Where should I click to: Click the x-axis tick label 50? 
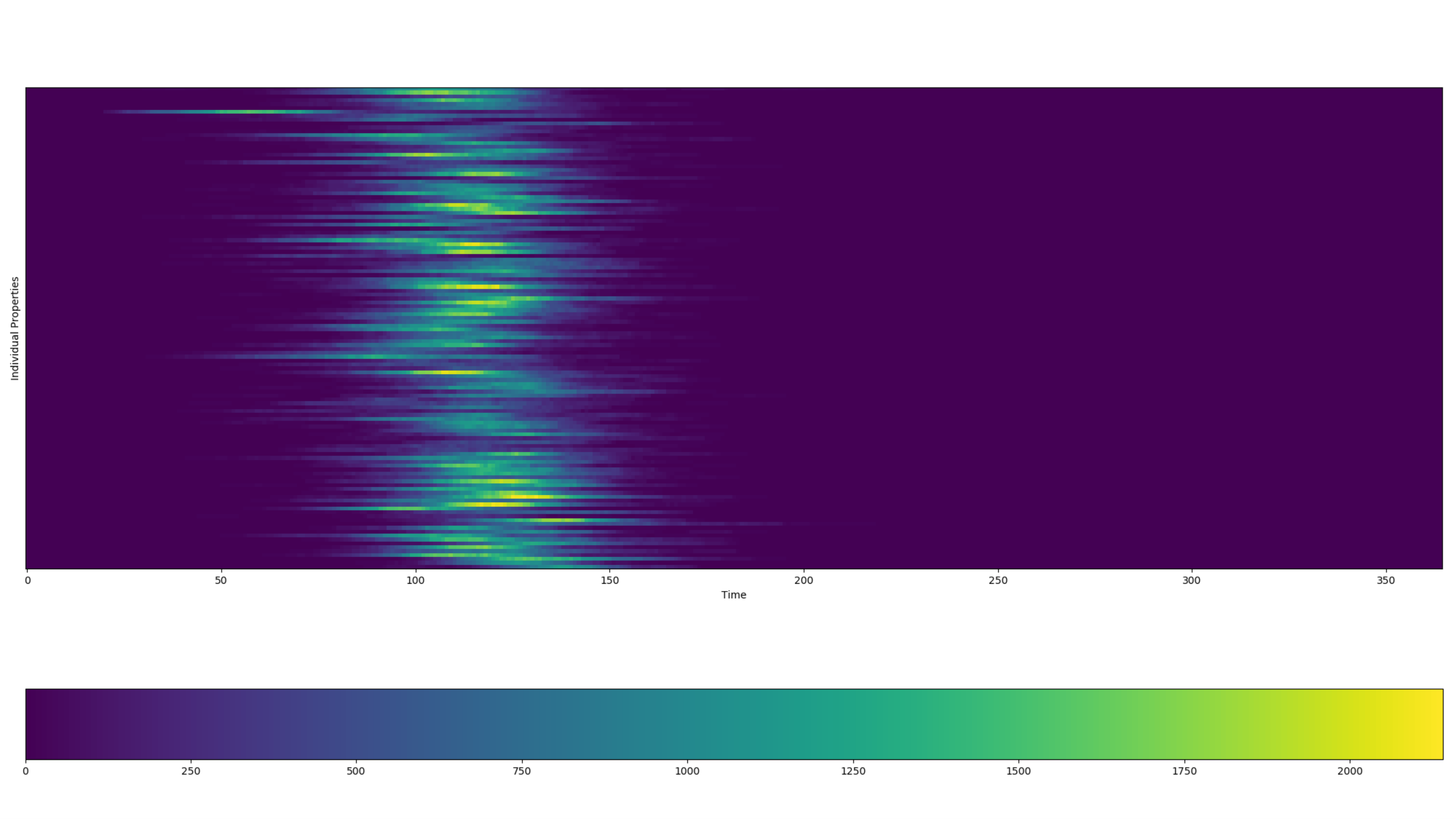click(220, 580)
